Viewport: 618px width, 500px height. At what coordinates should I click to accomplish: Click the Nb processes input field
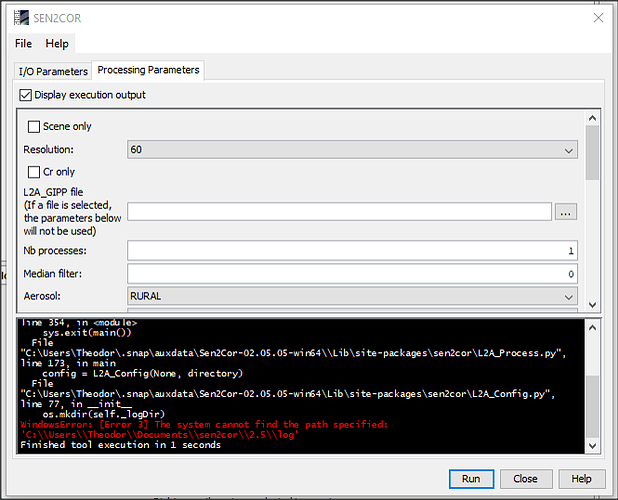pos(352,251)
